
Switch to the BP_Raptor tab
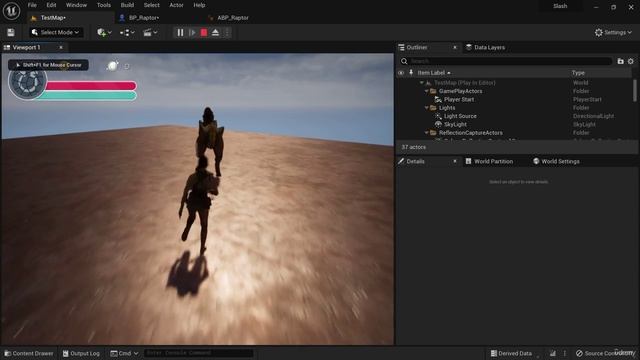[x=144, y=18]
